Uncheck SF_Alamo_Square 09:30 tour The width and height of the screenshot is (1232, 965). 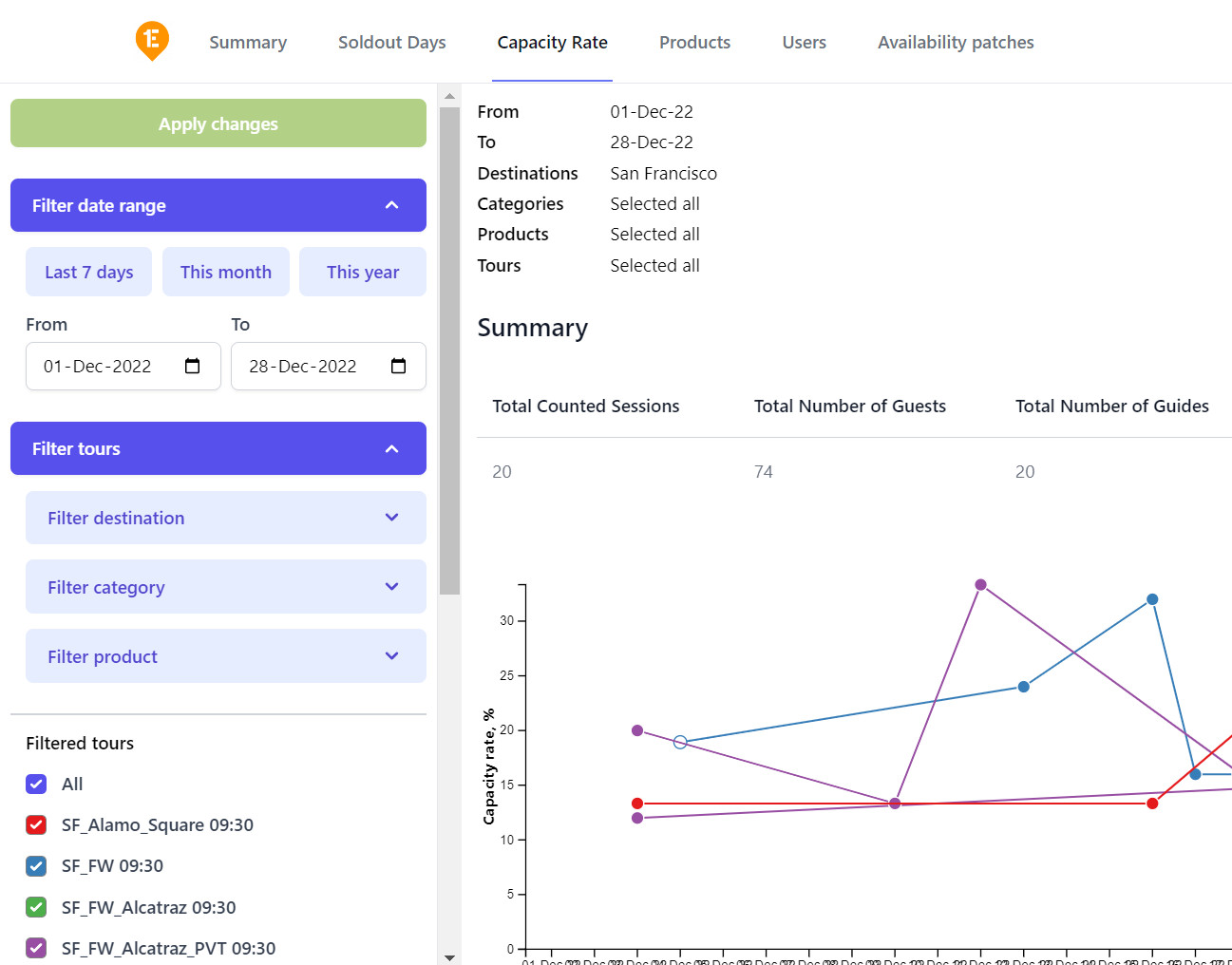[36, 824]
